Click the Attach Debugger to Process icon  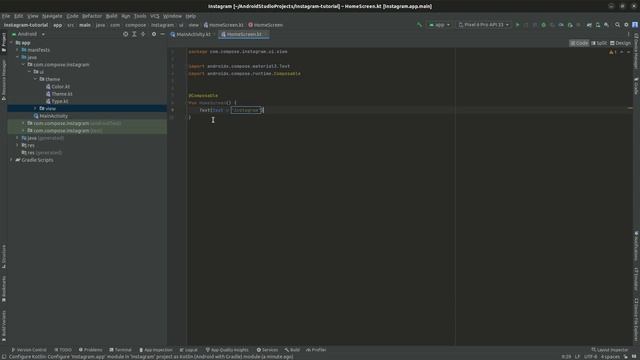pyautogui.click(x=570, y=25)
